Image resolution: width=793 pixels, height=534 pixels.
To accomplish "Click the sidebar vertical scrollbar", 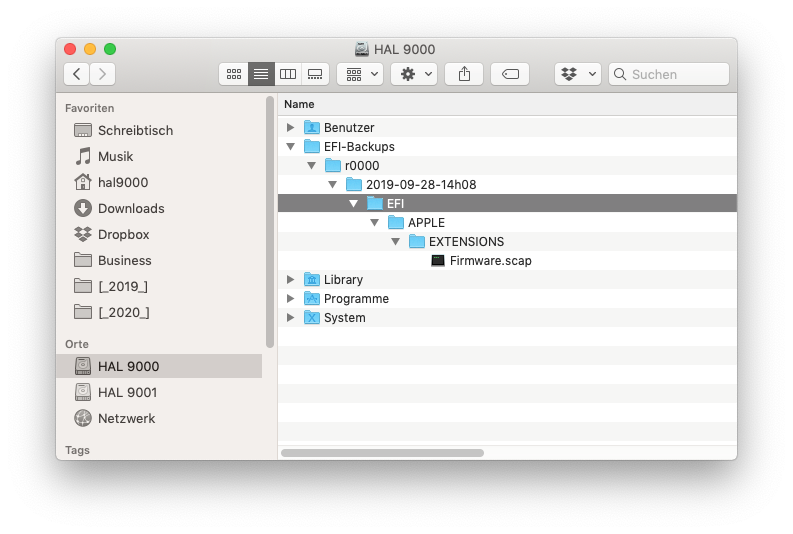I will 270,221.
